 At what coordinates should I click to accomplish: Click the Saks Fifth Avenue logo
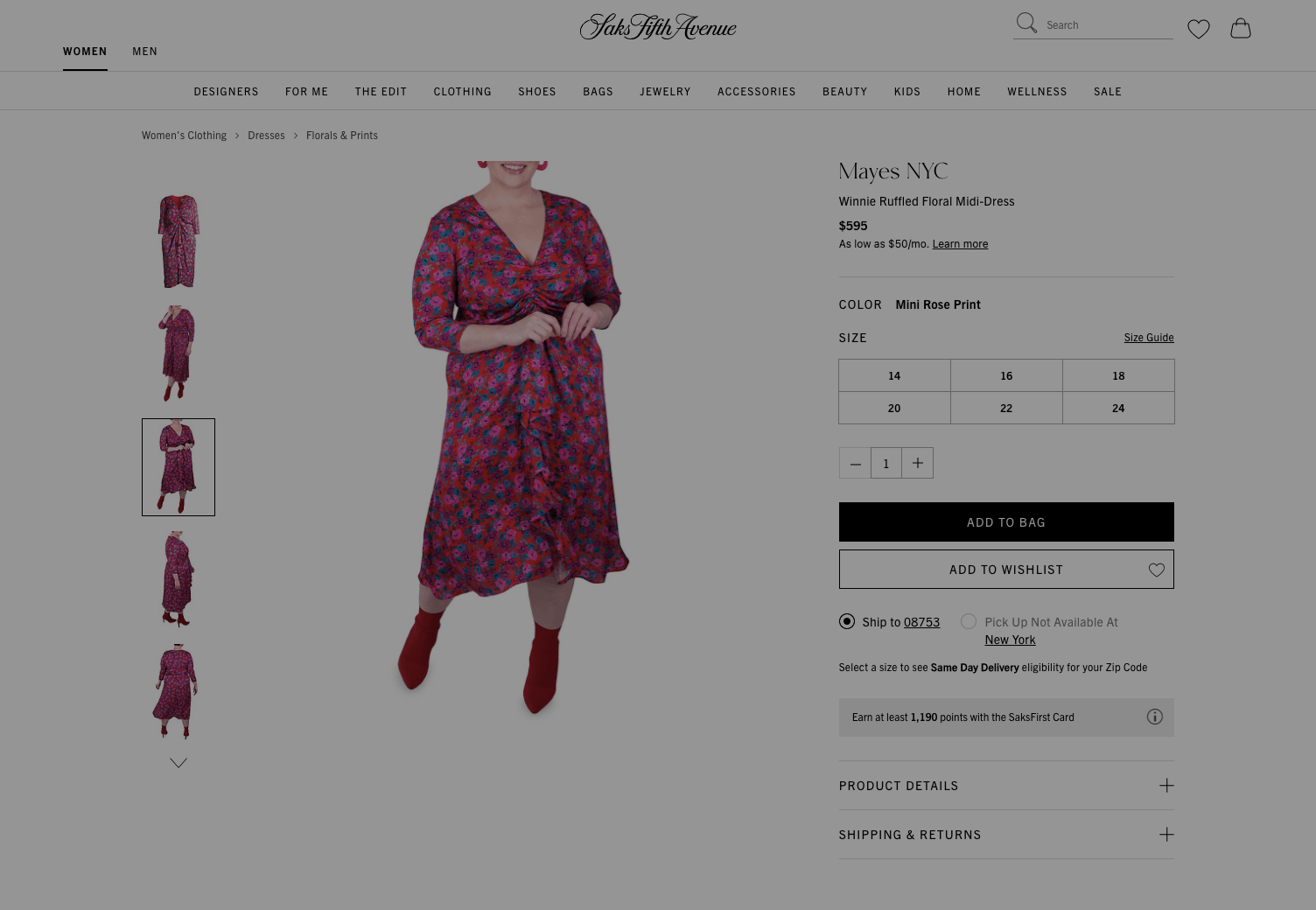pos(657,27)
